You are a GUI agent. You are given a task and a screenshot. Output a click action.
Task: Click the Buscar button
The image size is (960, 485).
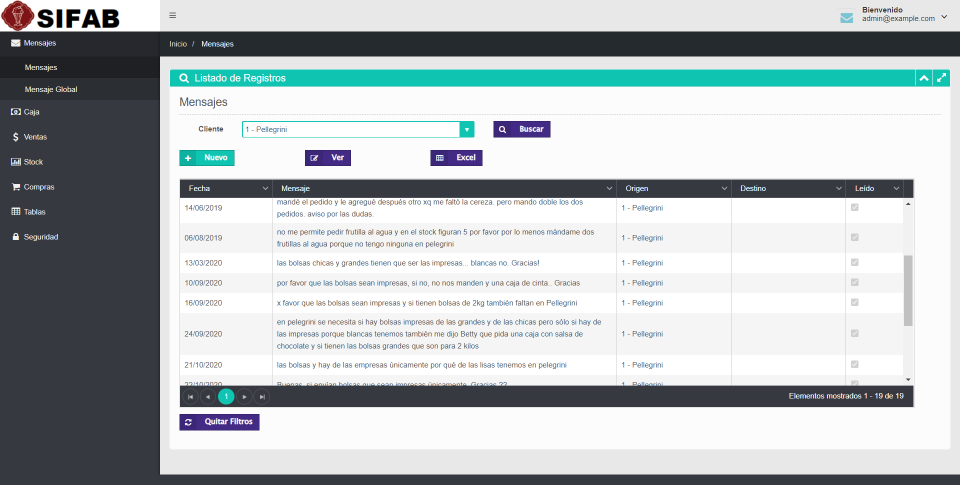pos(521,129)
